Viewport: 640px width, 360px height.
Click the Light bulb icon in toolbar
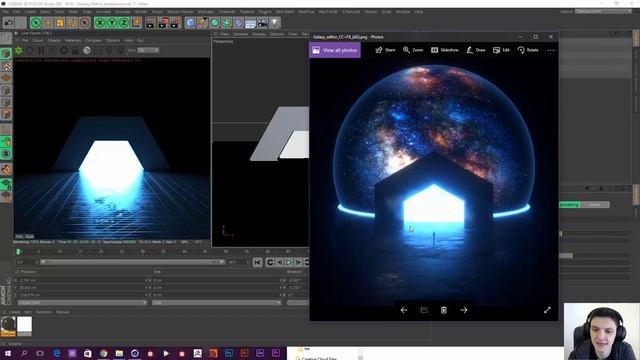(275, 23)
